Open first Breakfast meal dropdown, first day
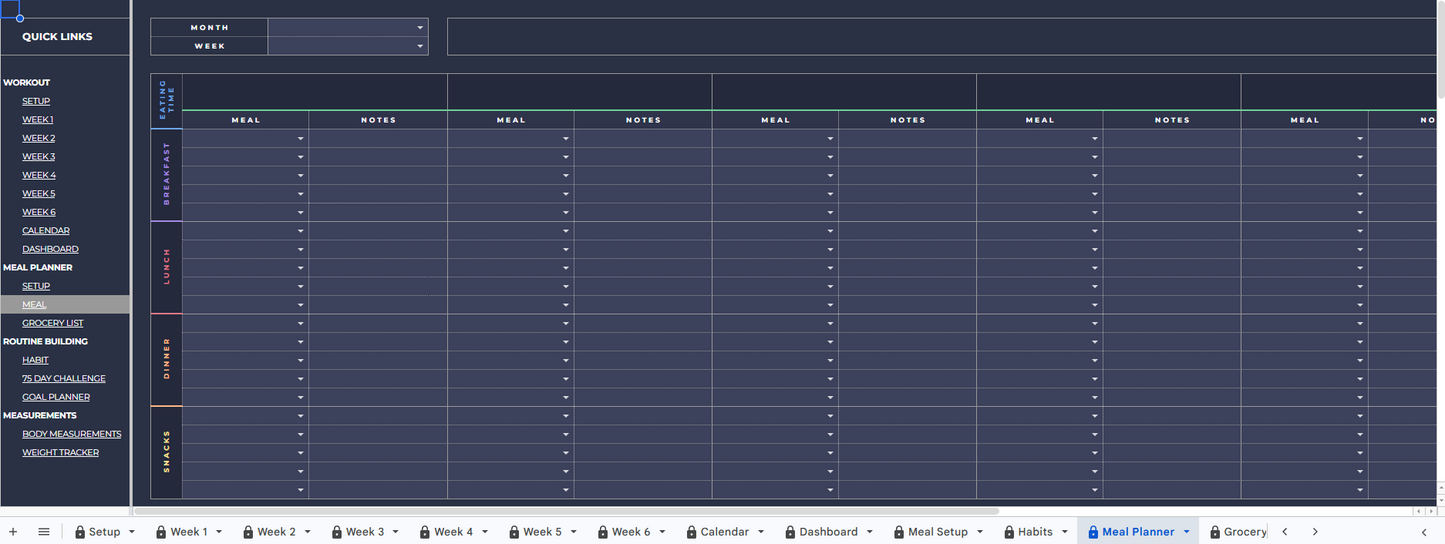The height and width of the screenshot is (544, 1445). (x=300, y=139)
